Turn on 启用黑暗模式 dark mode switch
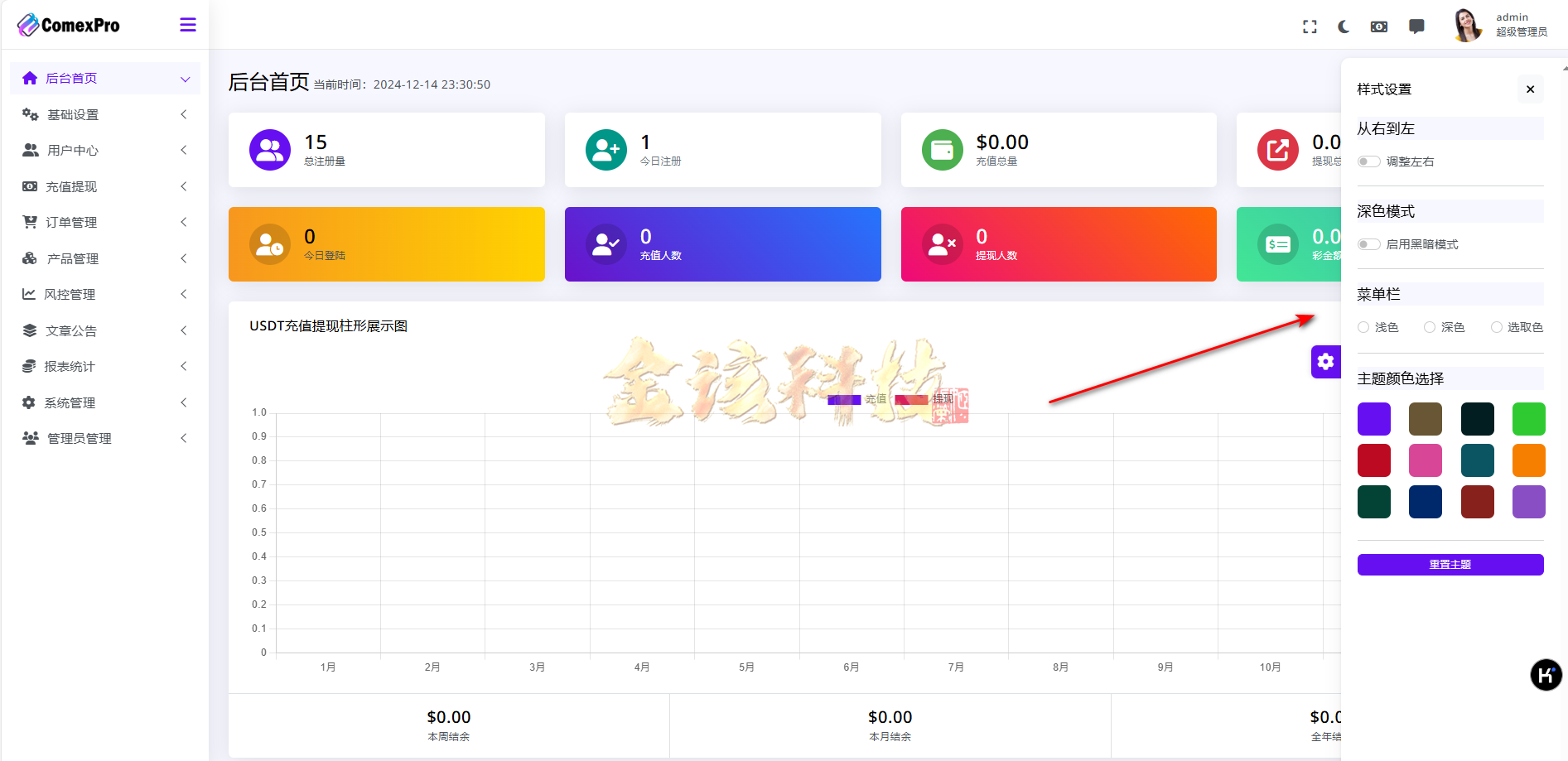The width and height of the screenshot is (1568, 761). tap(1368, 244)
